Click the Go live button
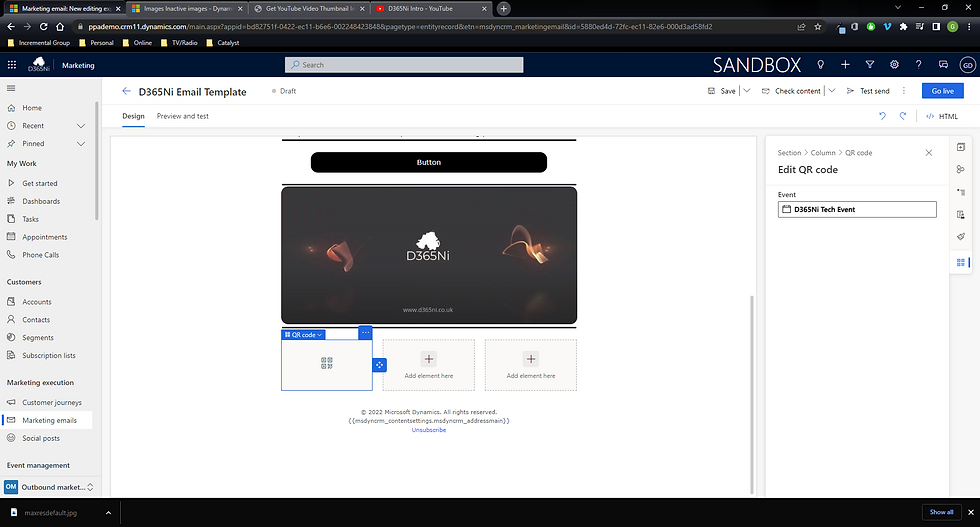This screenshot has height=527, width=980. pos(942,91)
